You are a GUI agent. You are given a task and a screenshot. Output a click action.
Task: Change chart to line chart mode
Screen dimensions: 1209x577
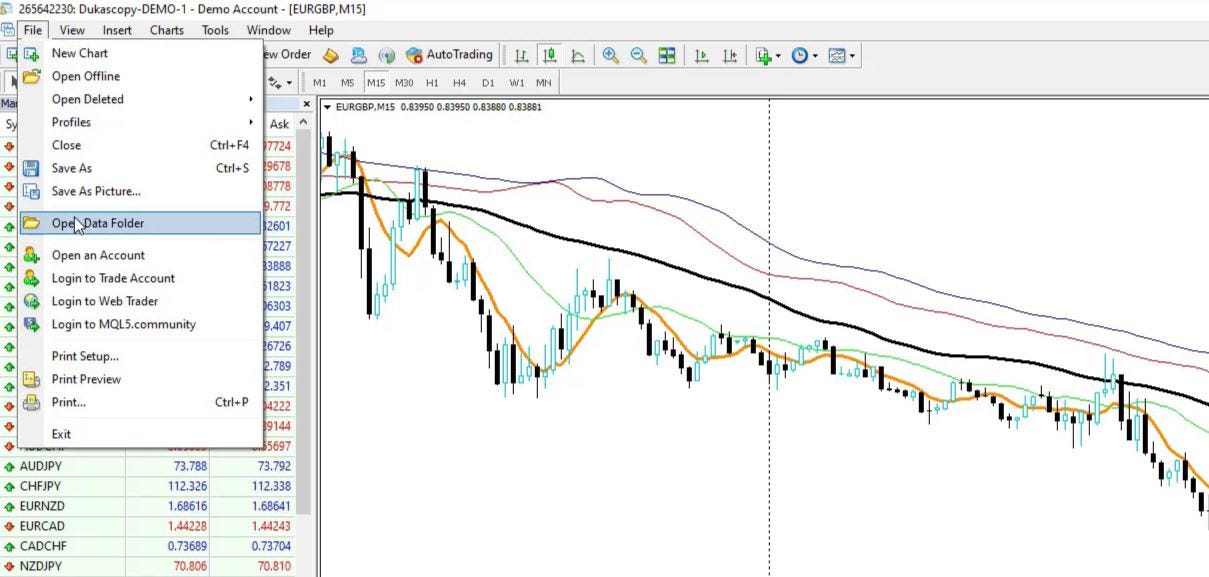coord(578,56)
